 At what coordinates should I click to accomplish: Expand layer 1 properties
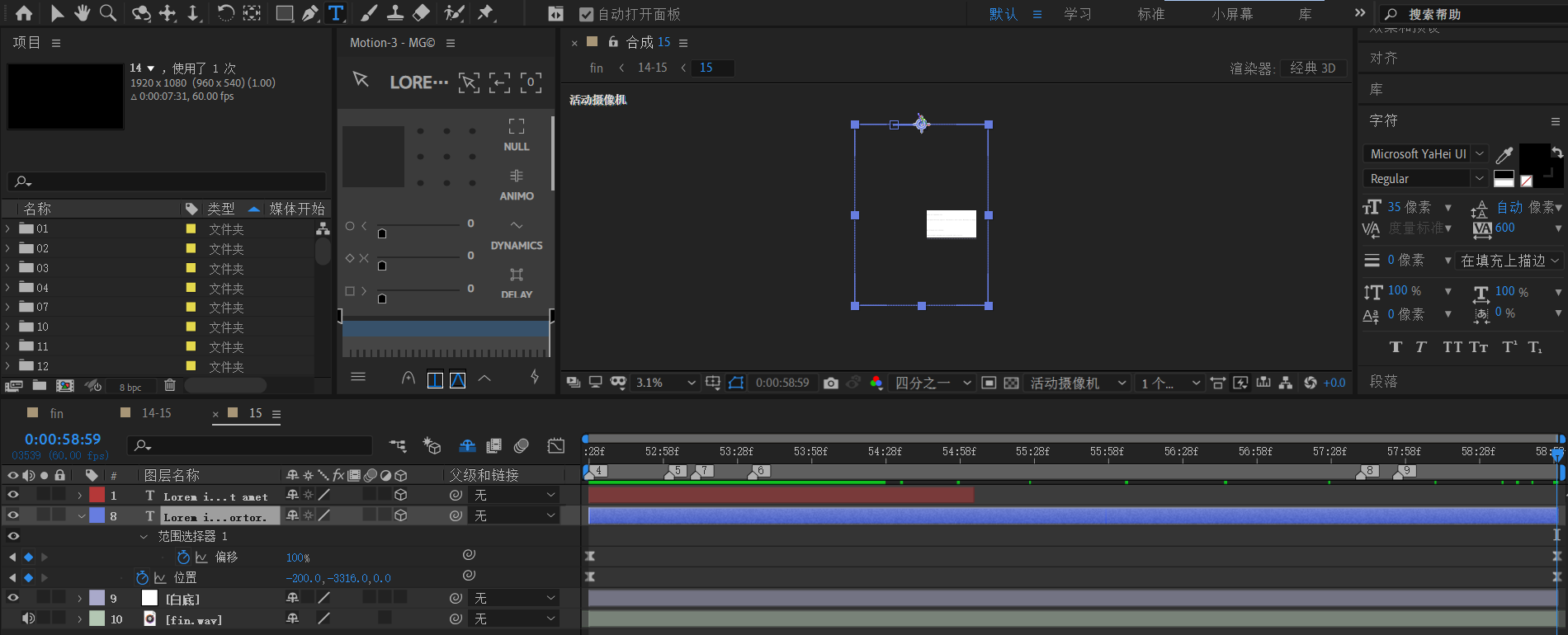click(x=79, y=496)
